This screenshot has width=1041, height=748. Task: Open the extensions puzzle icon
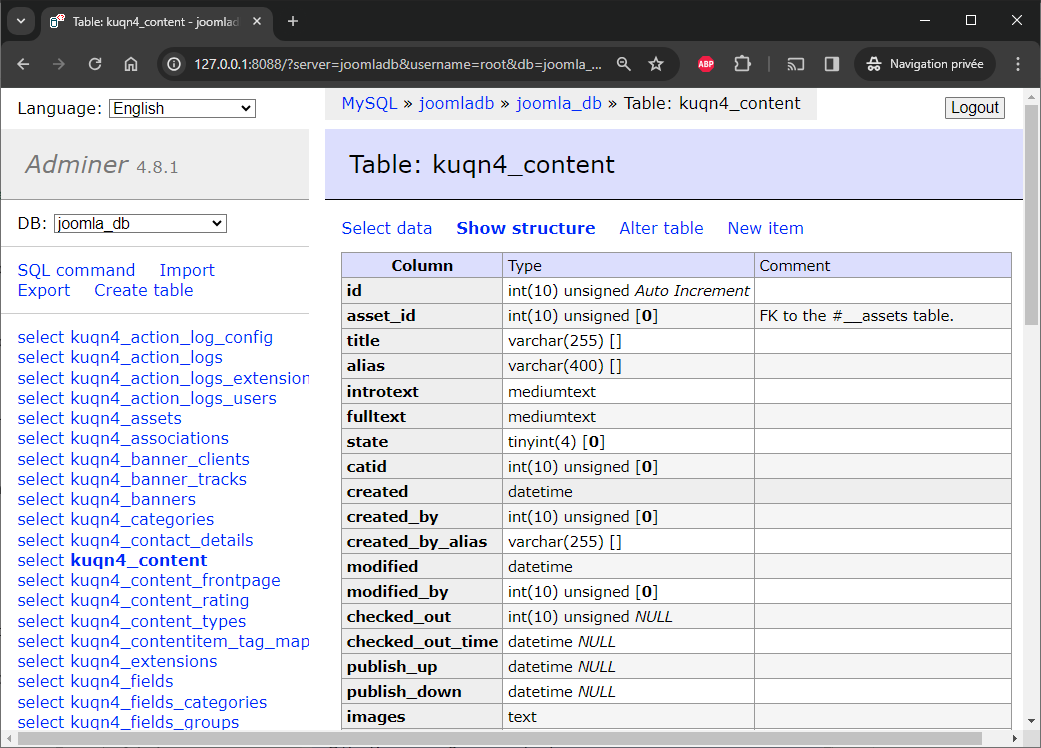pyautogui.click(x=742, y=64)
